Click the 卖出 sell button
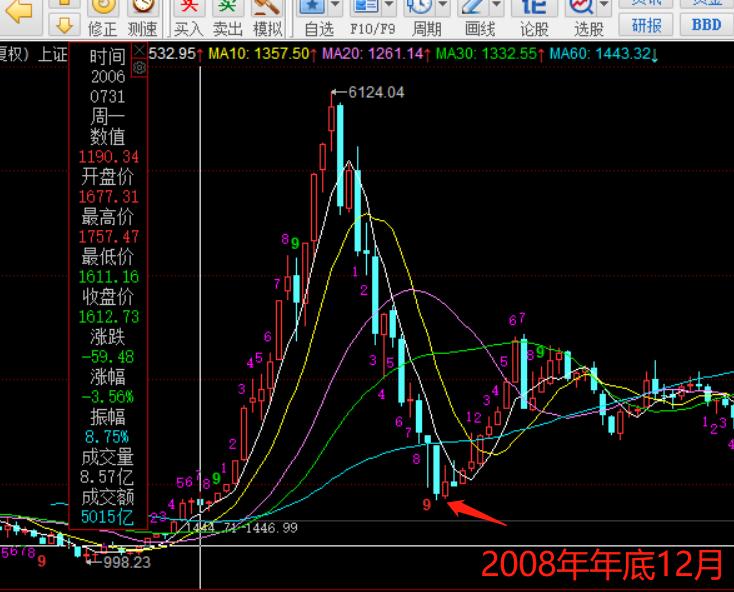734x592 pixels. click(228, 19)
